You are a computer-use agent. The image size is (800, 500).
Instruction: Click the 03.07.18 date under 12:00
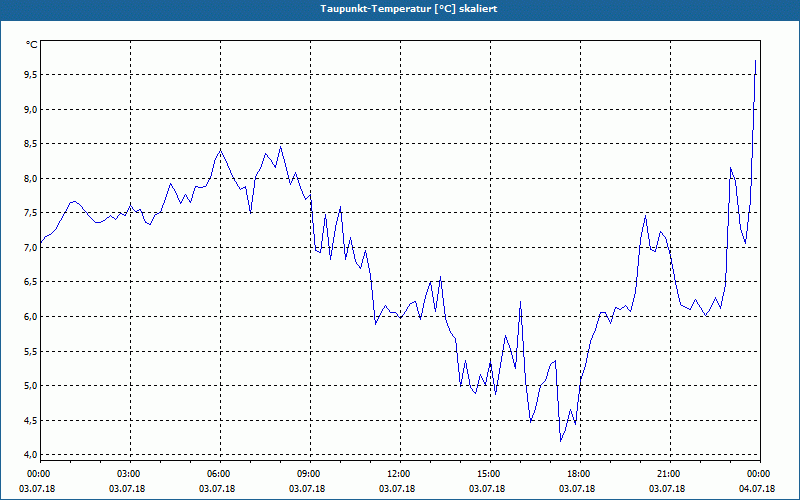pyautogui.click(x=397, y=489)
